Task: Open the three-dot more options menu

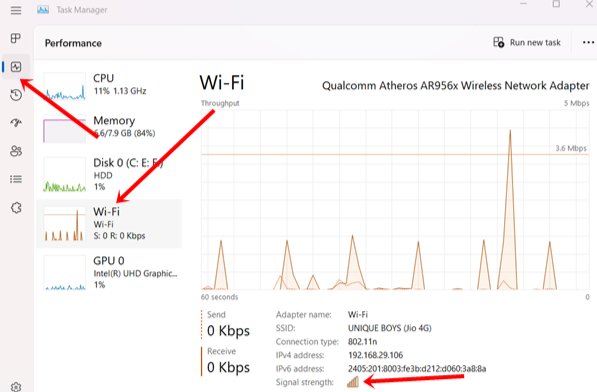Action: (588, 43)
